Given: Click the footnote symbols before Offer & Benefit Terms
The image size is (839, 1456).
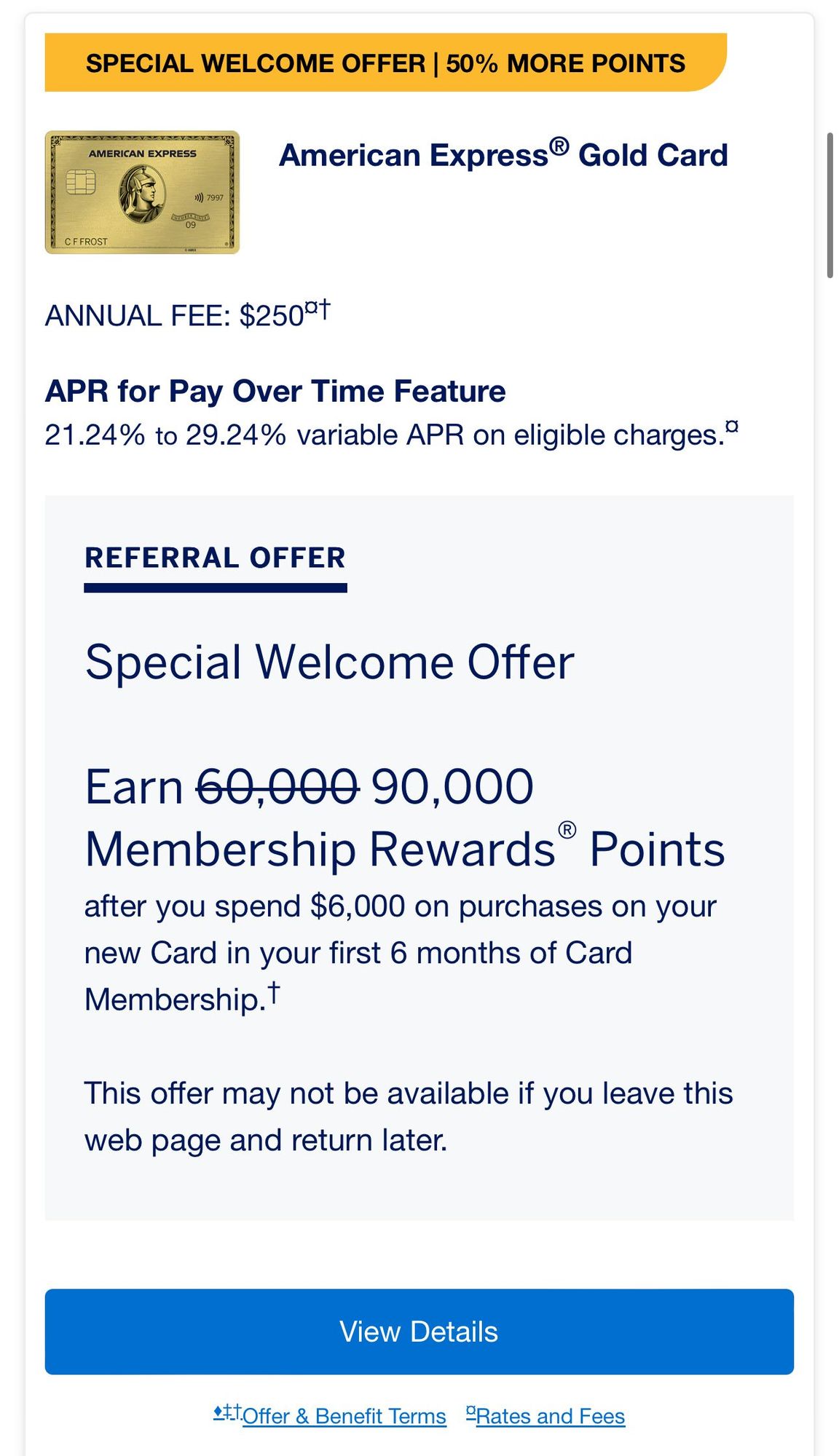Looking at the screenshot, I should 227,1412.
